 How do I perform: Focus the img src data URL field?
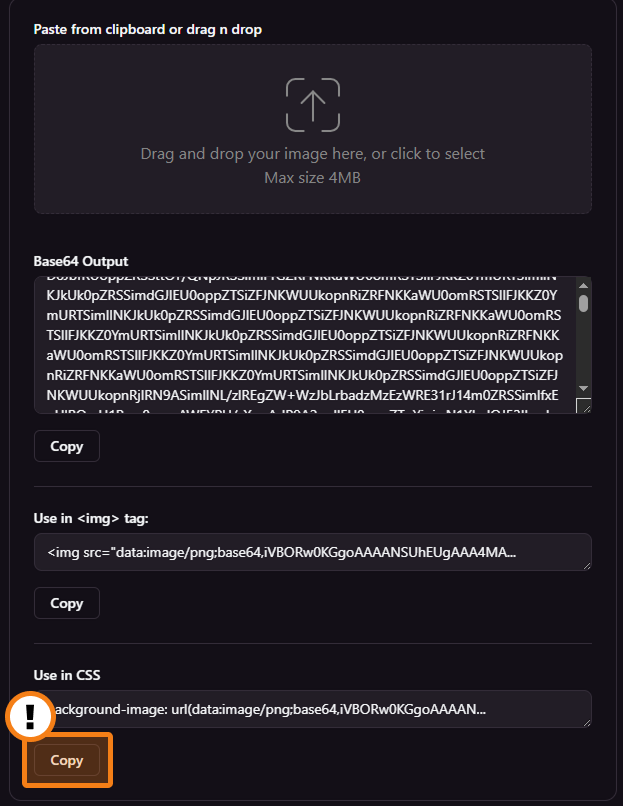tap(300, 552)
